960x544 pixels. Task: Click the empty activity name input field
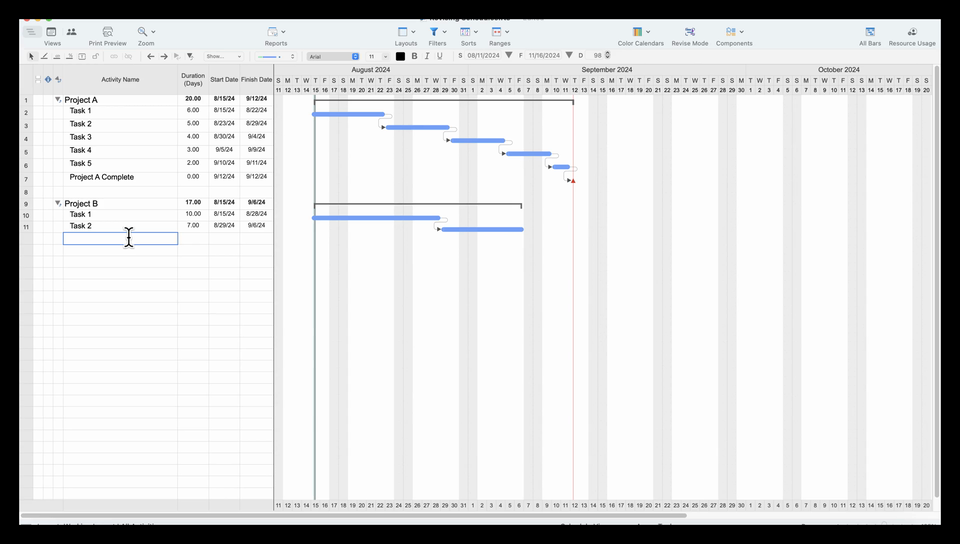(121, 239)
